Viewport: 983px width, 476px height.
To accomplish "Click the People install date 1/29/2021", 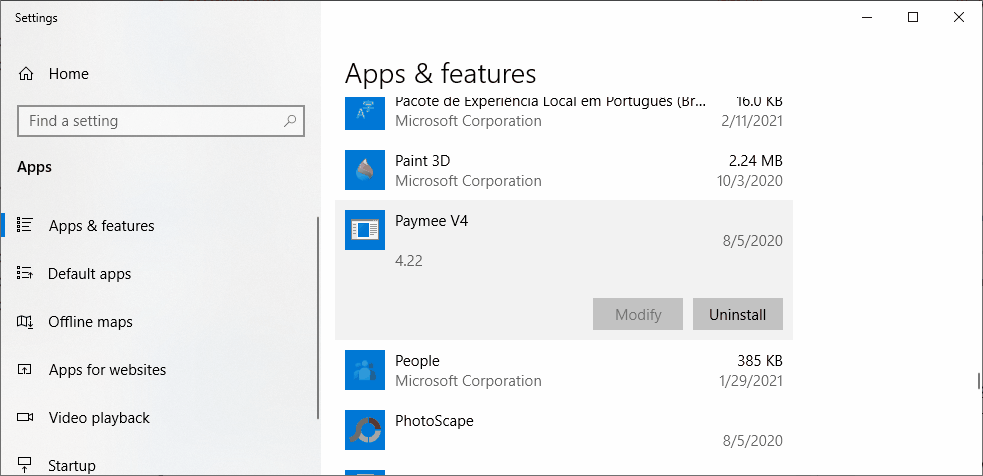I will point(750,381).
